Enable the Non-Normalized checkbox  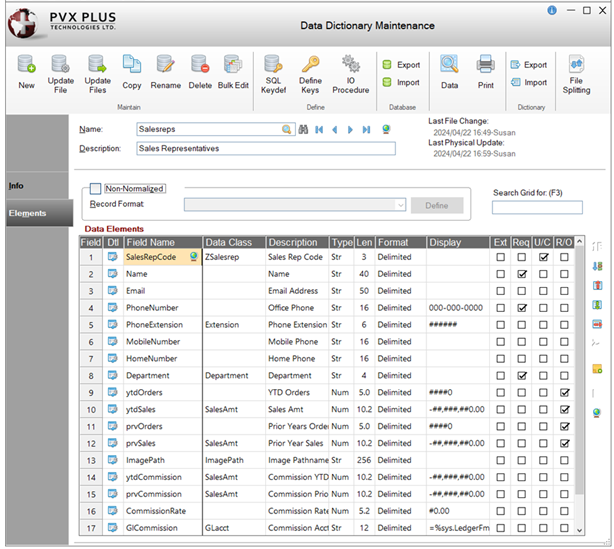pyautogui.click(x=96, y=188)
